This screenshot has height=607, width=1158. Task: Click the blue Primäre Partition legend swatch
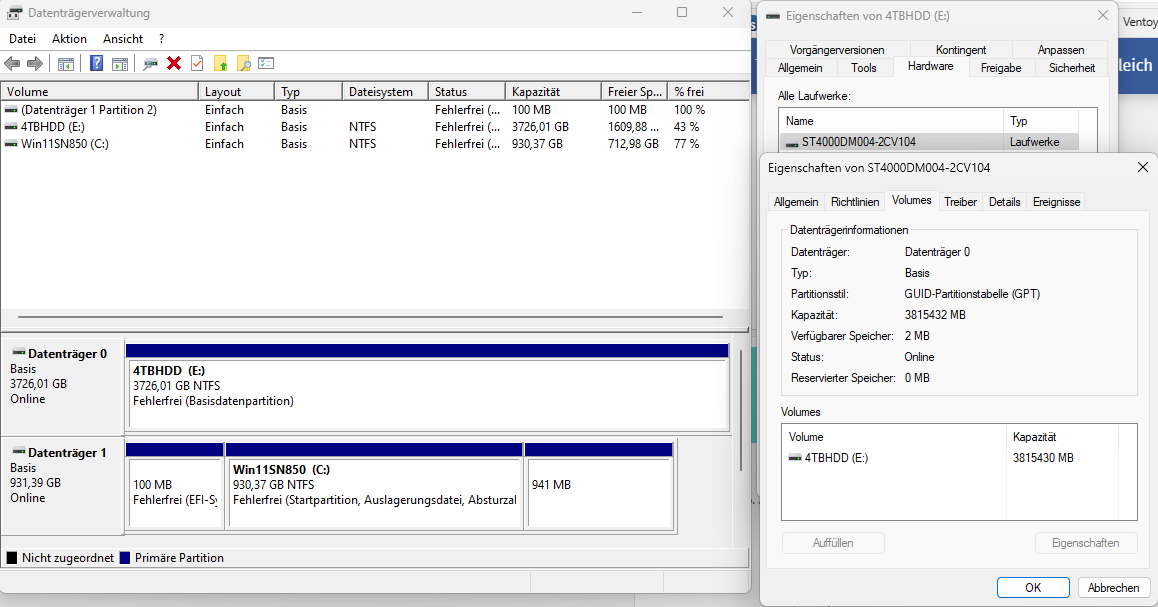click(x=125, y=558)
